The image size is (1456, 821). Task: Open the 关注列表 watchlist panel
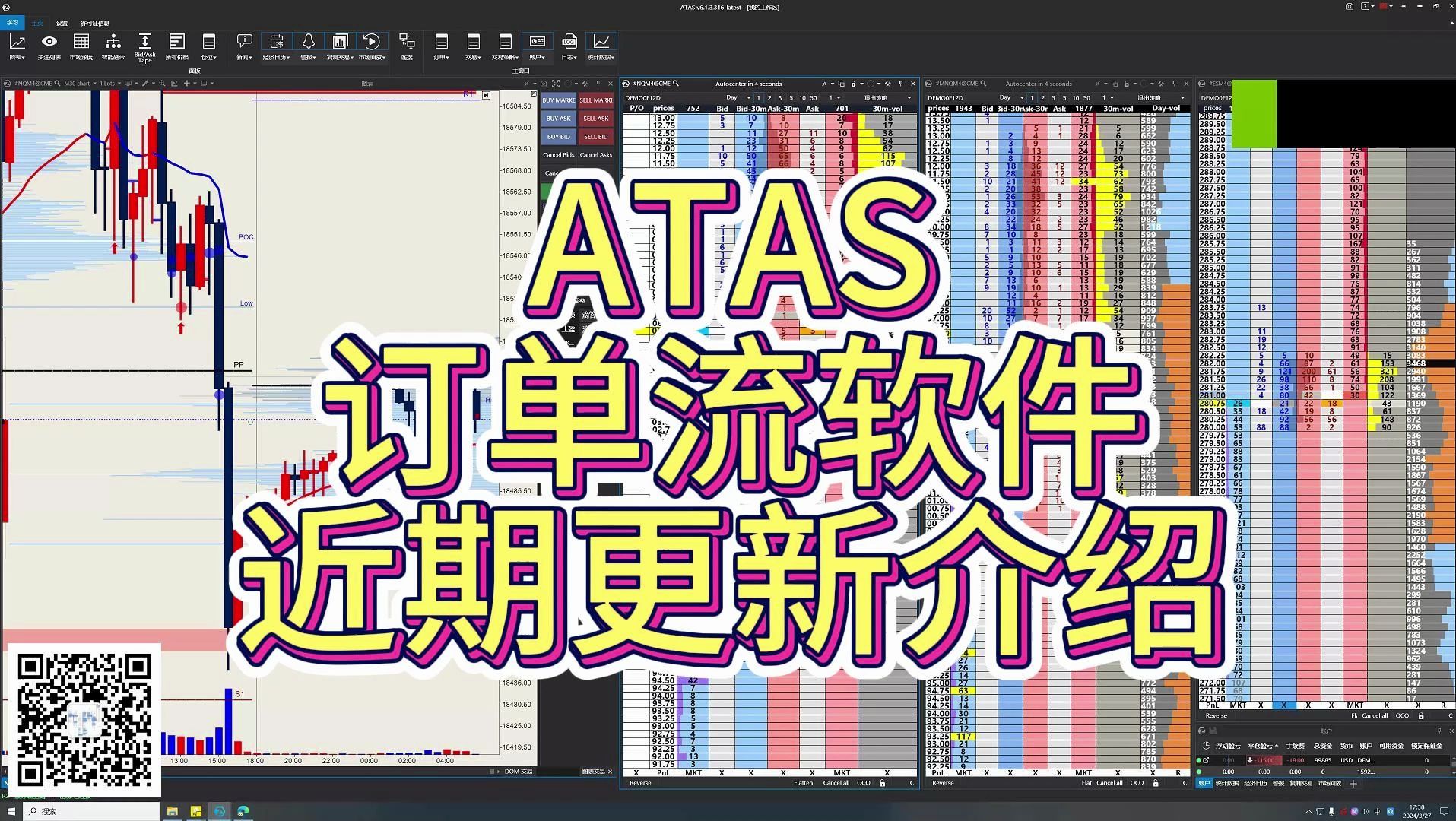click(49, 46)
